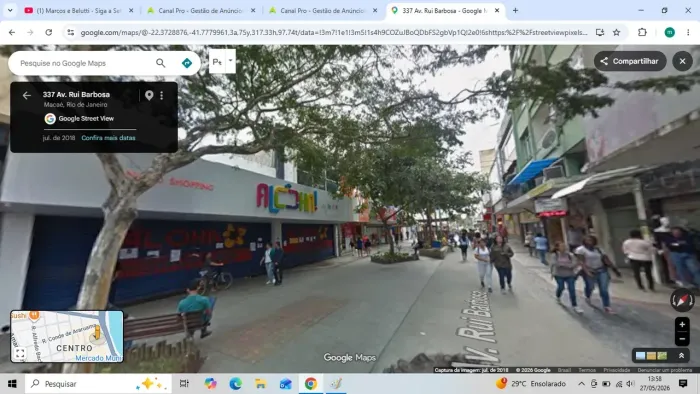Open File Explorer from the taskbar
Screen dimensions: 700x394
click(x=261, y=383)
